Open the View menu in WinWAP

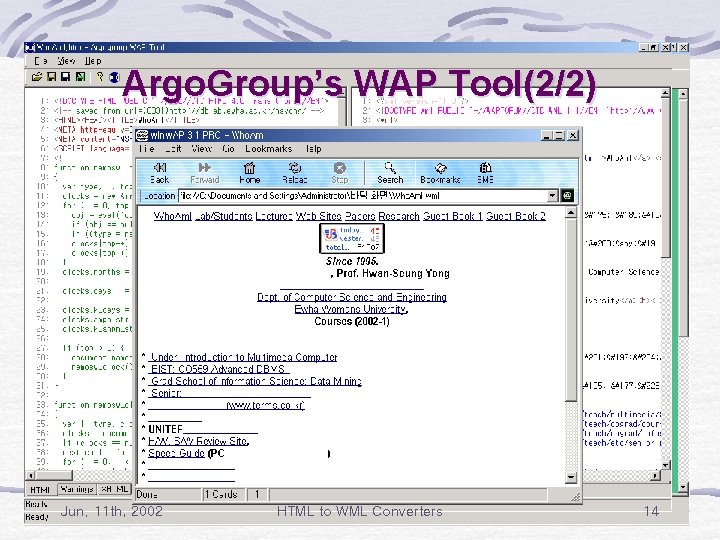pos(201,149)
